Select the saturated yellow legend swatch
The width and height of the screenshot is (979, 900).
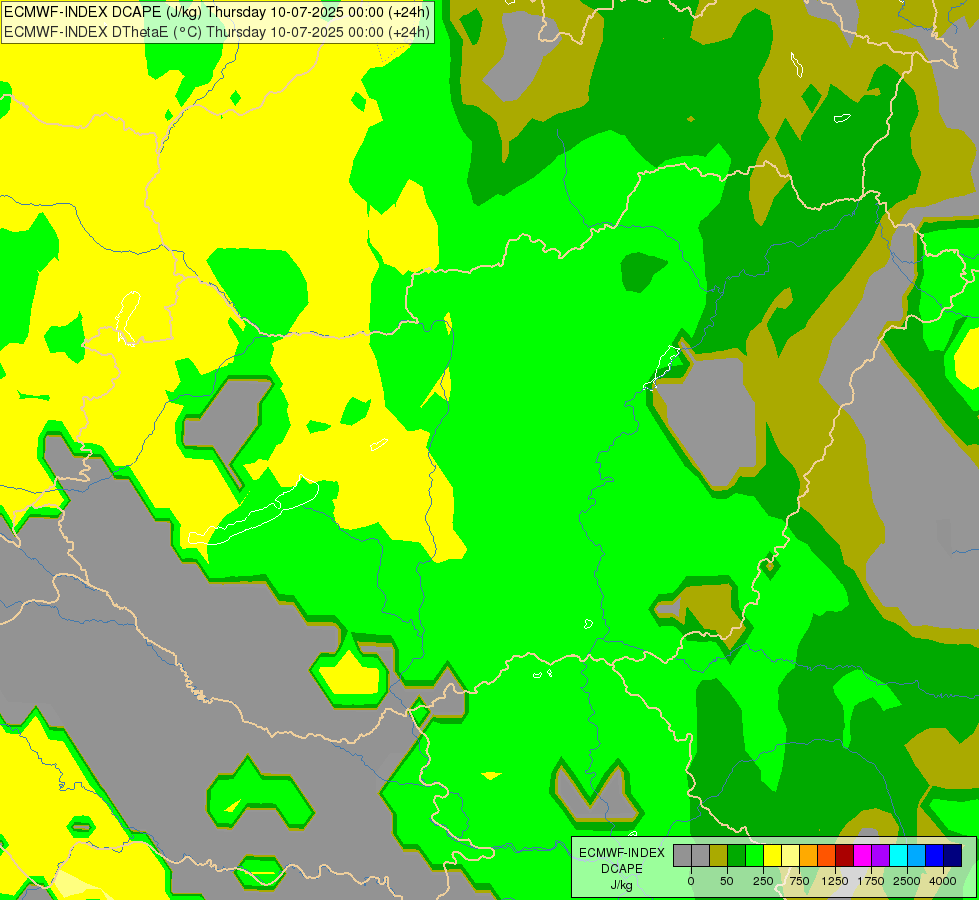pyautogui.click(x=772, y=856)
